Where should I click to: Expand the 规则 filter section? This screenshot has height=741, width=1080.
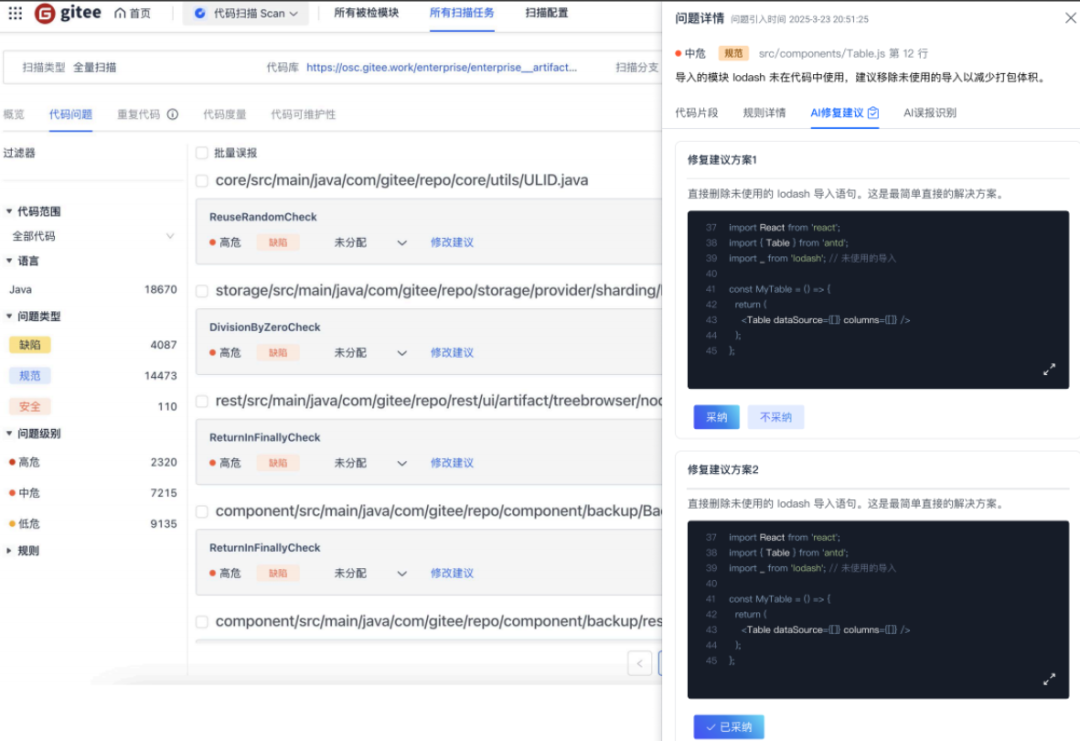click(10, 551)
